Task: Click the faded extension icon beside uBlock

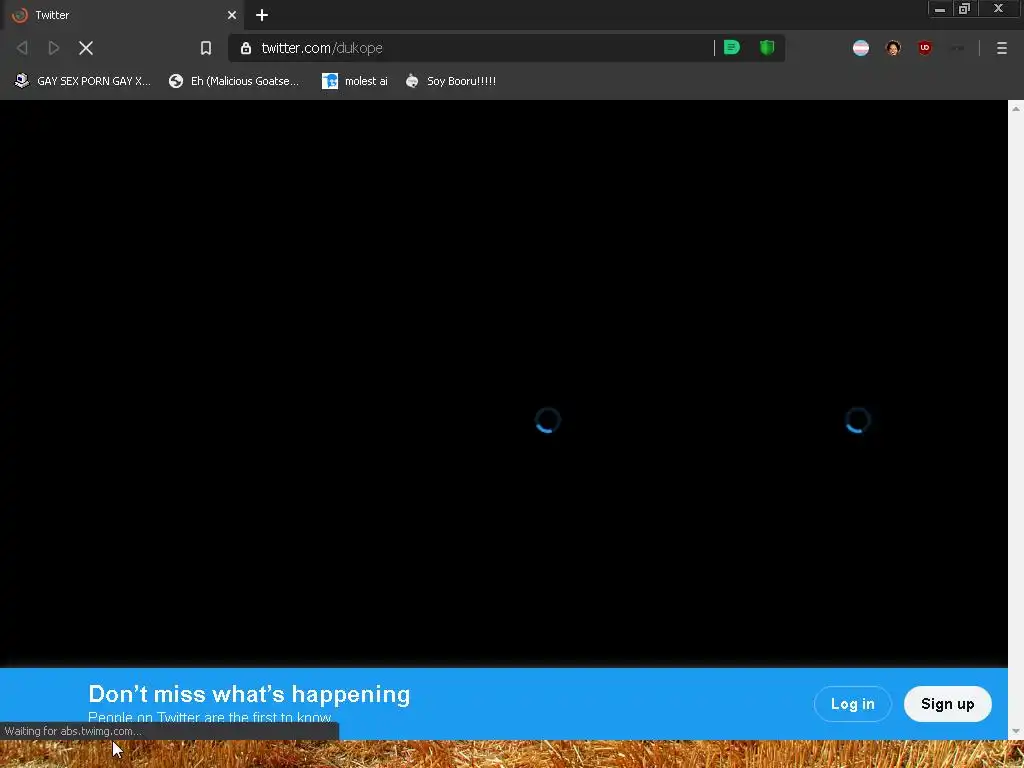Action: tap(957, 48)
